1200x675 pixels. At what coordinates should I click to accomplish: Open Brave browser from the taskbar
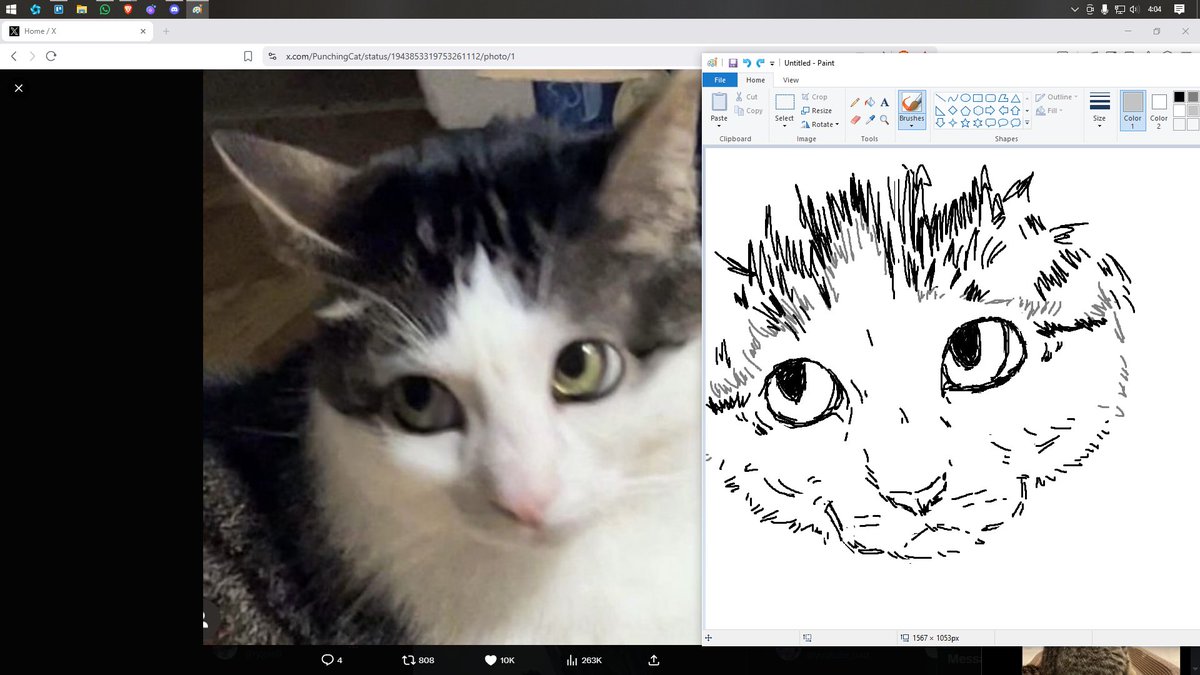tap(127, 9)
